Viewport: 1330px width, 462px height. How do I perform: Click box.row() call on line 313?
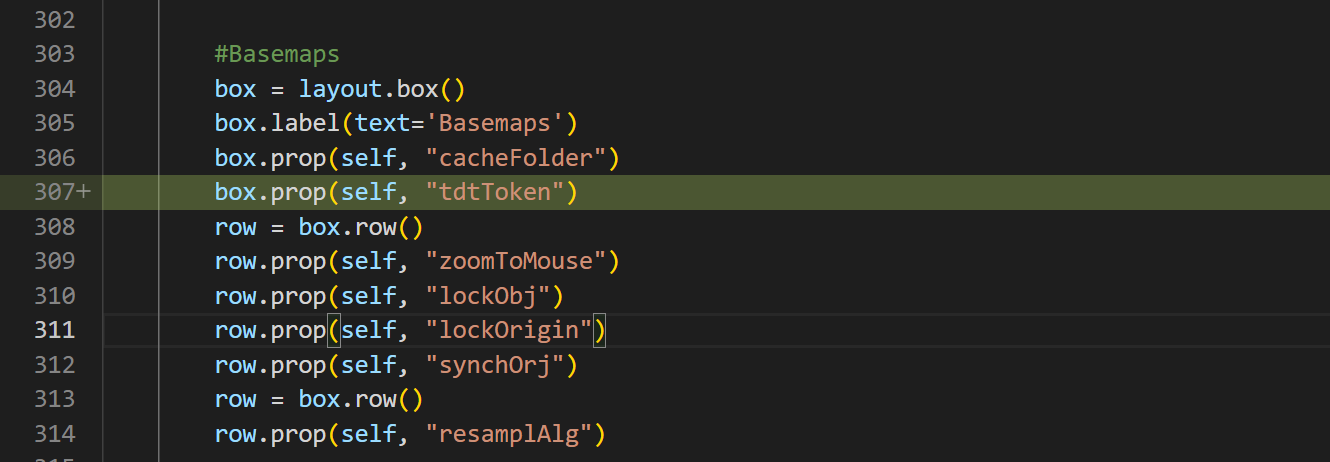click(x=361, y=399)
